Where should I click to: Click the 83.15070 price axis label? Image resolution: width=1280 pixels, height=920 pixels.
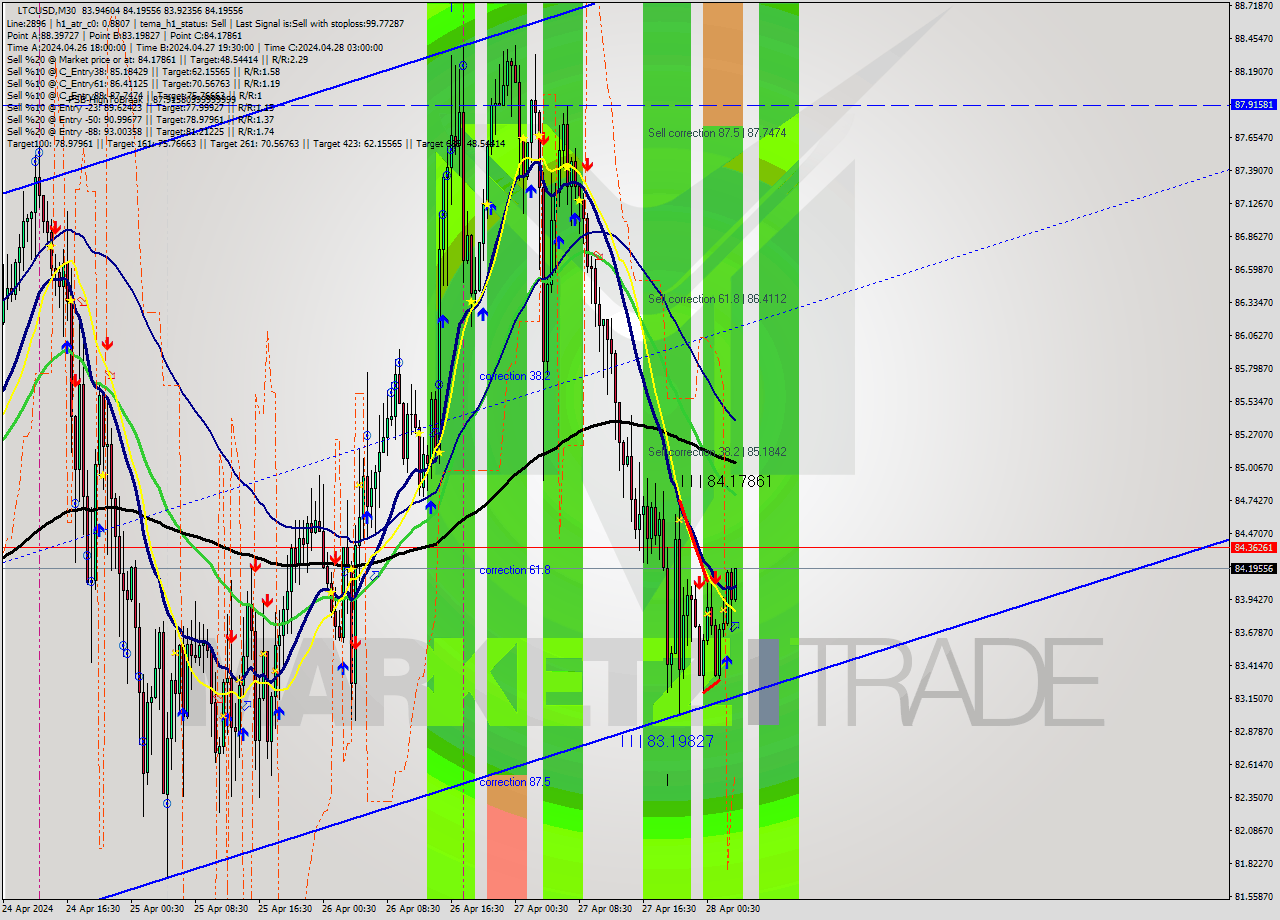1253,698
